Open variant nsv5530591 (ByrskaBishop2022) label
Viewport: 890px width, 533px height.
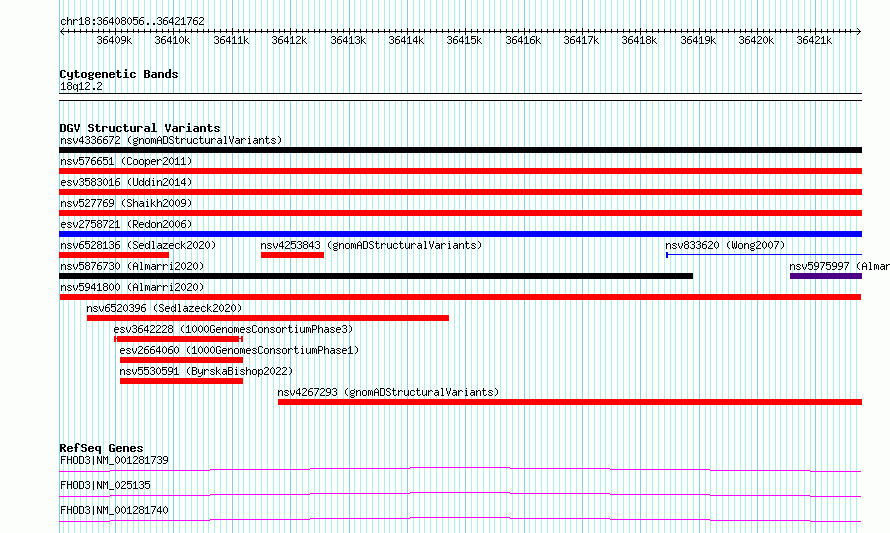pos(206,371)
